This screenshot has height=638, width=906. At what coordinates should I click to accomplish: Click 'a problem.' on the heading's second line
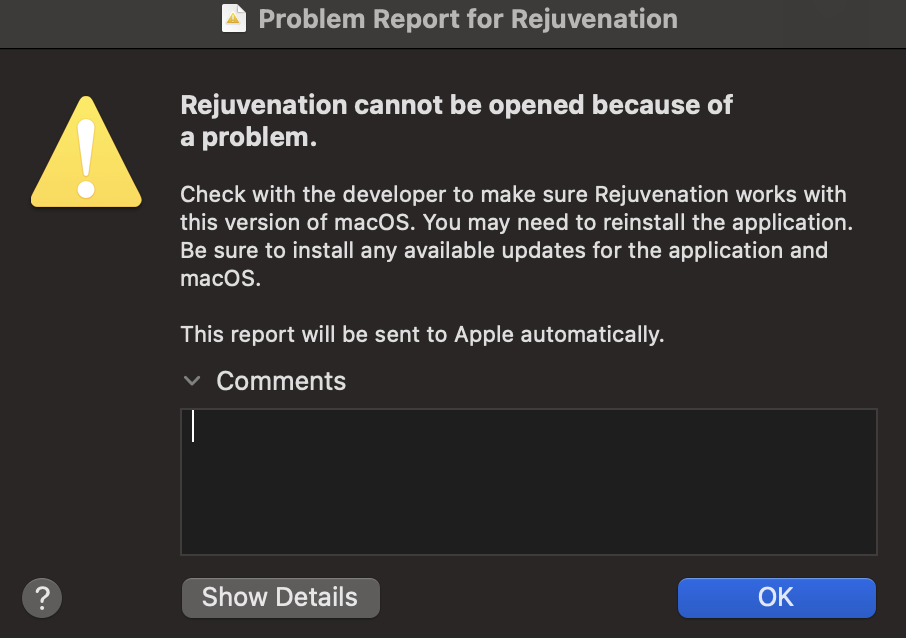coord(248,138)
